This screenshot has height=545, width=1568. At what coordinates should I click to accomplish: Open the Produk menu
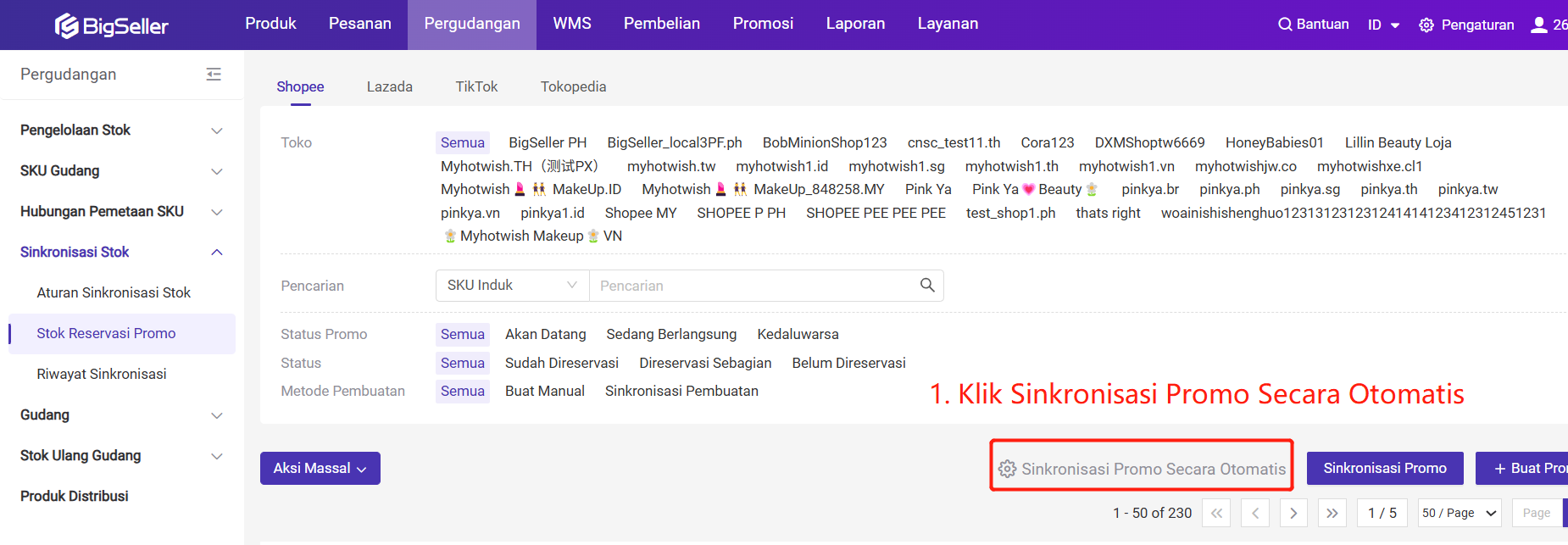click(270, 24)
